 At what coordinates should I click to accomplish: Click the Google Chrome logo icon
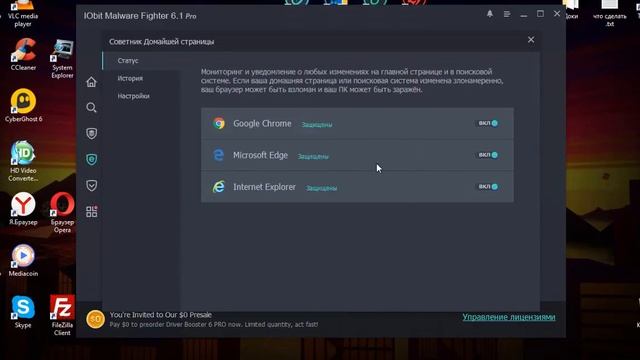pyautogui.click(x=219, y=123)
